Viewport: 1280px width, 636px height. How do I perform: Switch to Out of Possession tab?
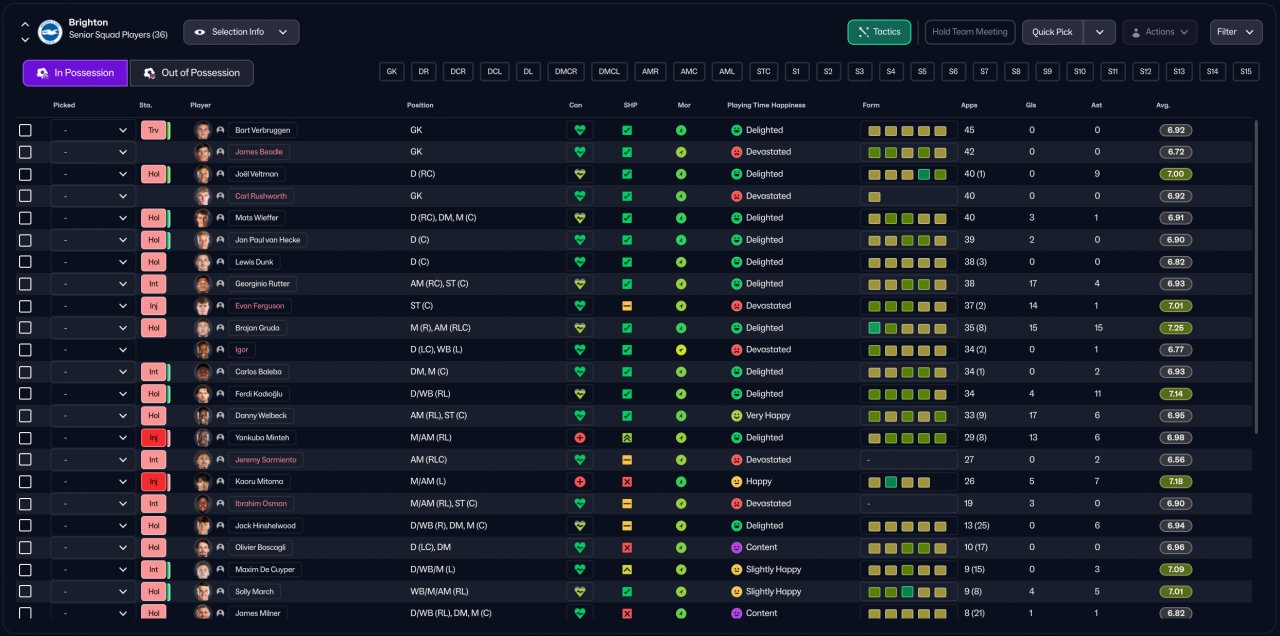pos(191,73)
